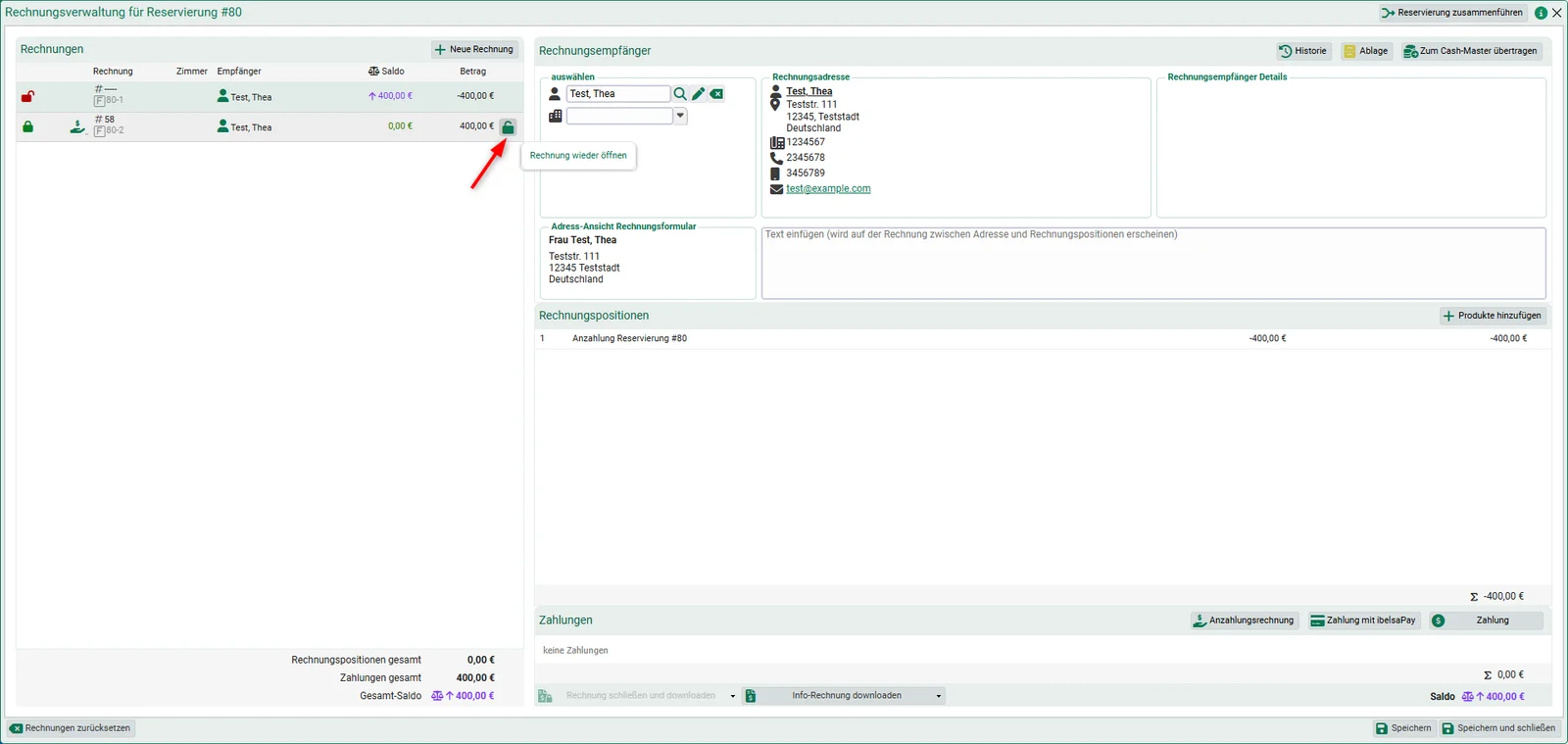Screen dimensions: 1568x744
Task: Click Speichern und schließen
Action: tap(1498, 728)
